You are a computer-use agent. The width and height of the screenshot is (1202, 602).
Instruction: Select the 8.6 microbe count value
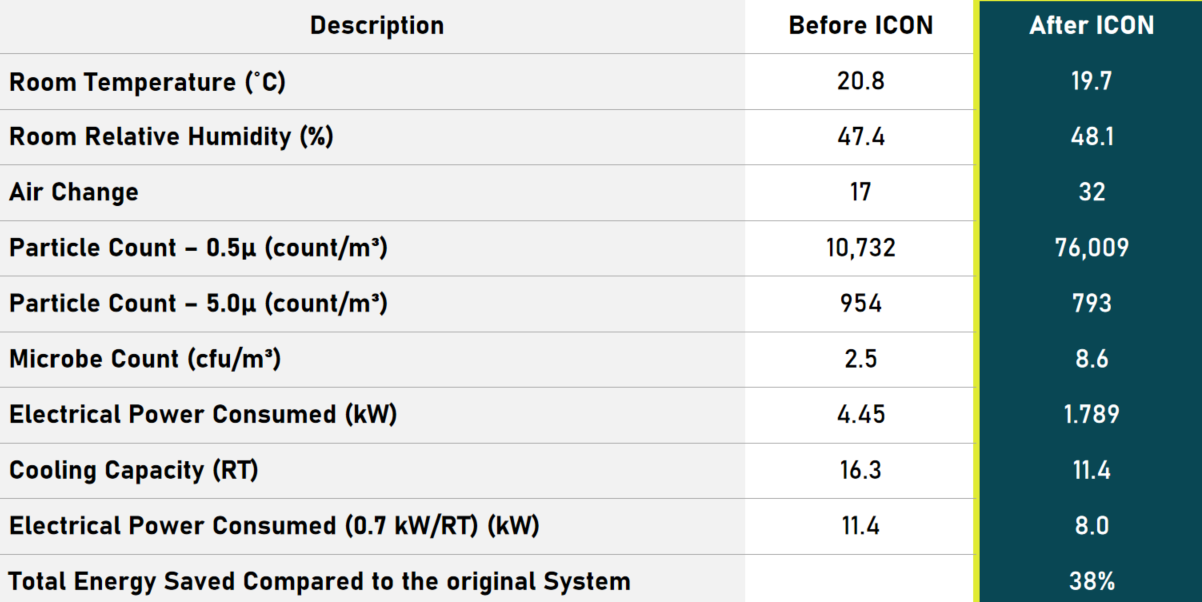click(x=1091, y=359)
